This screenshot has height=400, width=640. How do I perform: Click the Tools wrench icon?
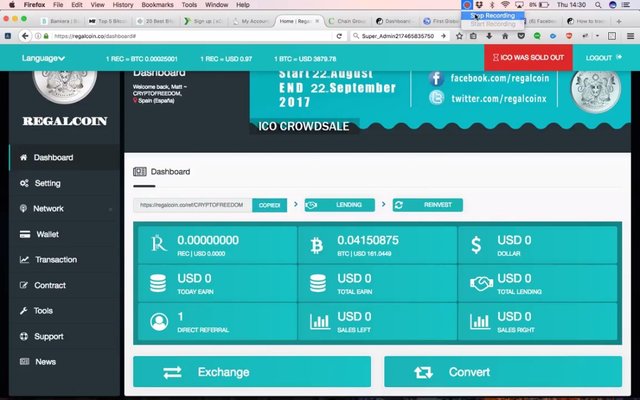click(23, 311)
